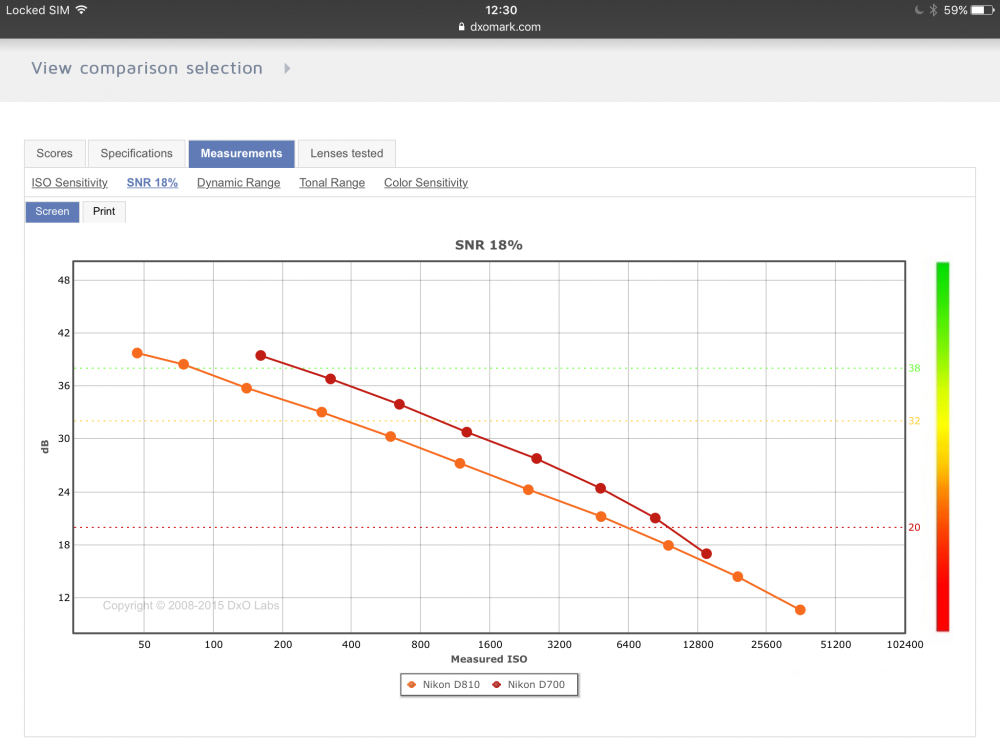Click the first Nikon D700 data point
This screenshot has width=1000, height=750.
[x=260, y=355]
